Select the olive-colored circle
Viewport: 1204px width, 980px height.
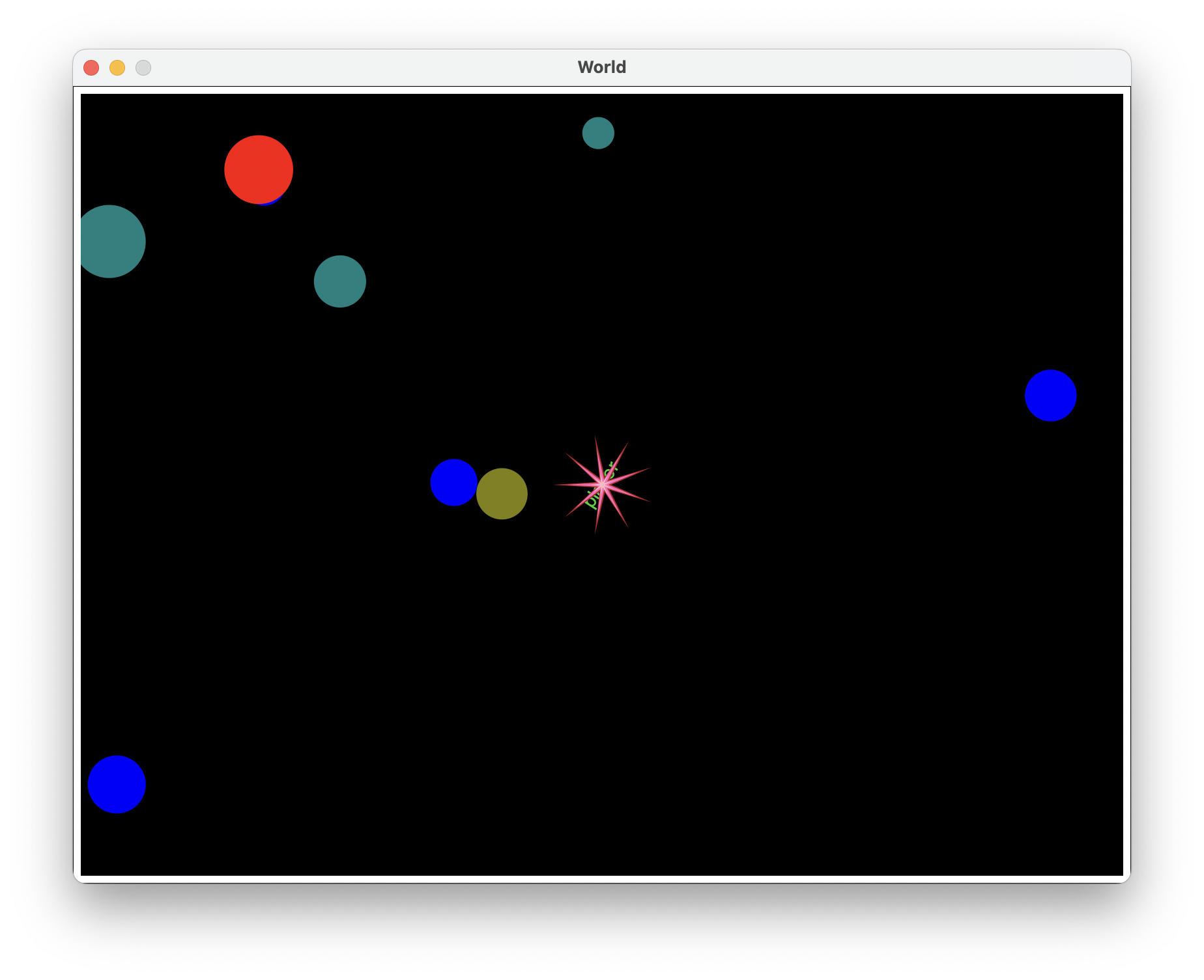coord(502,494)
